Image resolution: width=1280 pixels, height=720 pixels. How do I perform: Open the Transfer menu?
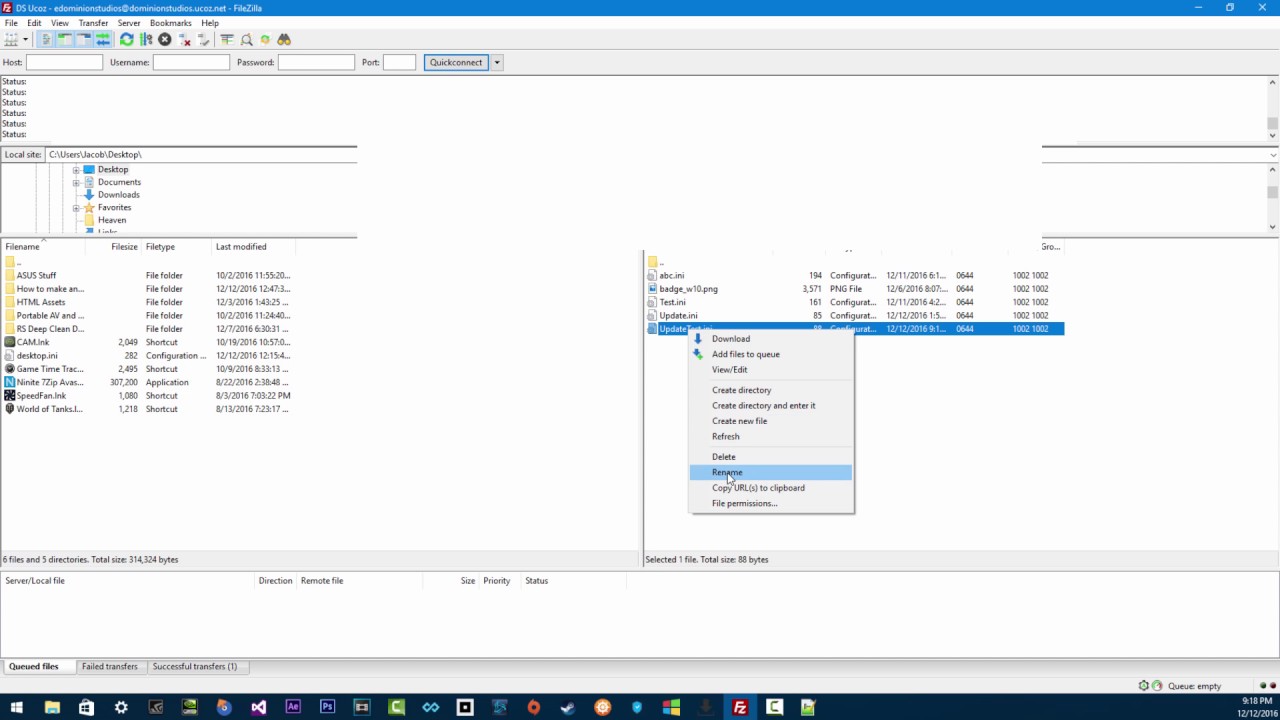point(93,23)
